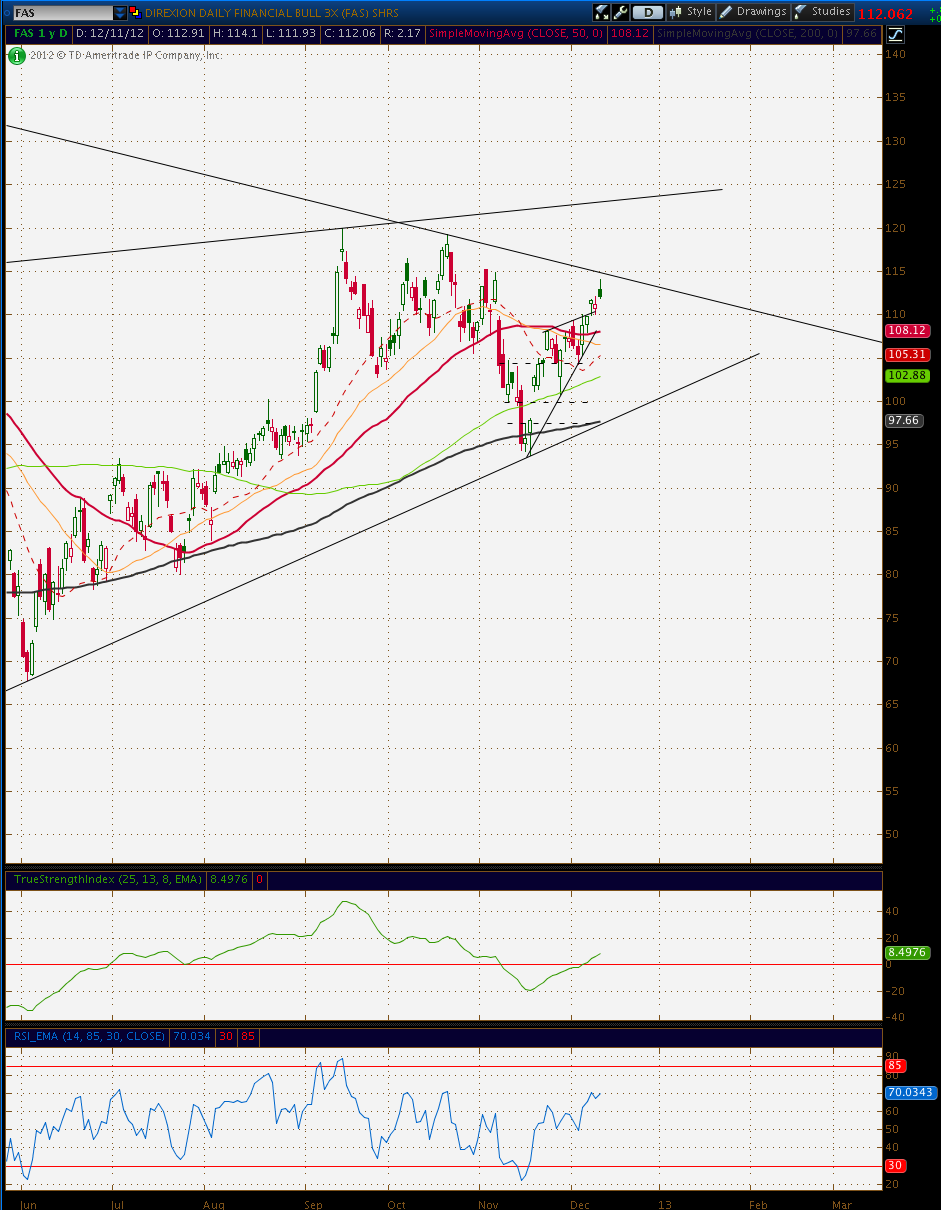941x1210 pixels.
Task: Click the RSI_EMA (14, 85, 30, CLOSE) label
Action: coord(87,1036)
